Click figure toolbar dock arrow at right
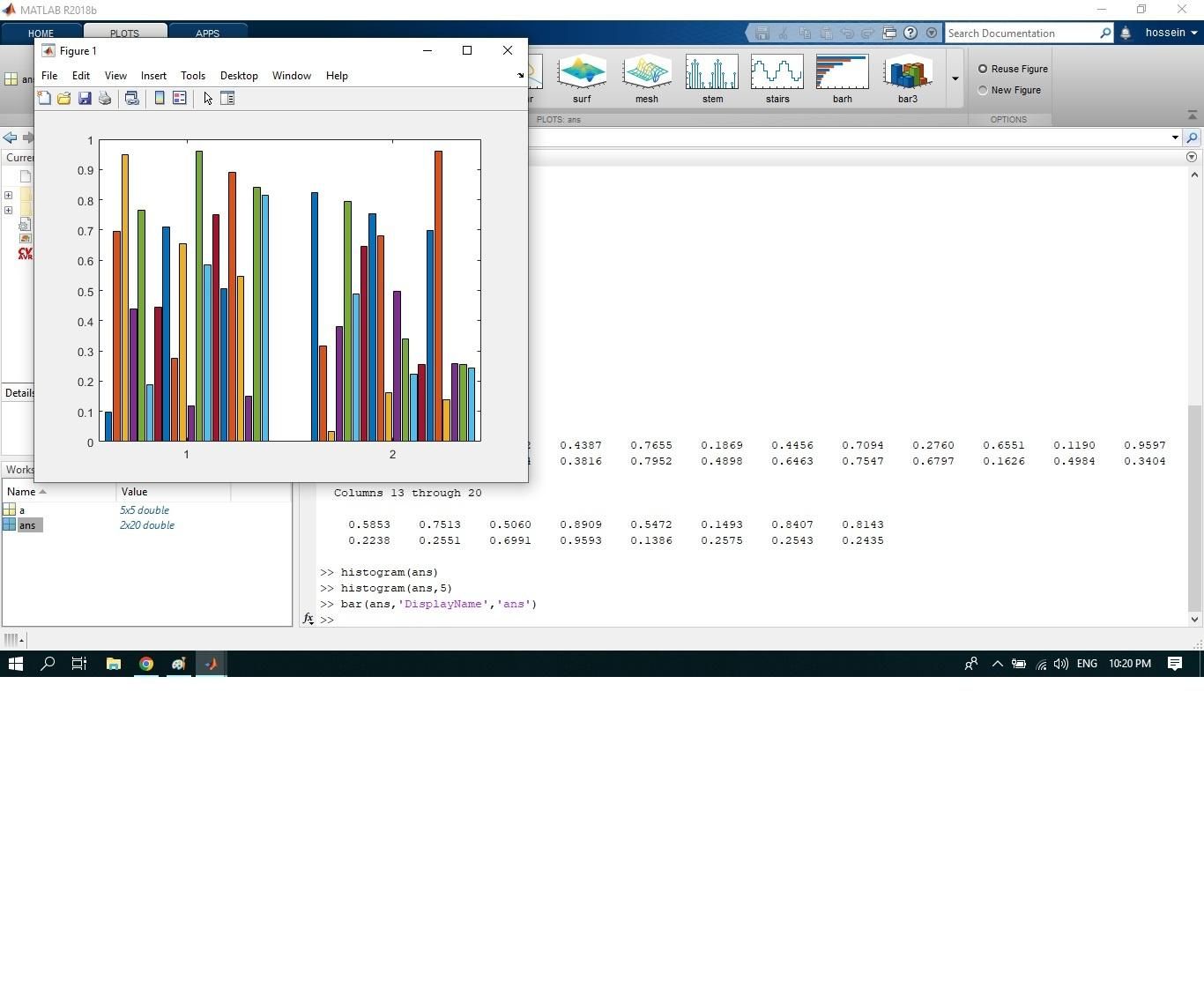 (x=520, y=76)
